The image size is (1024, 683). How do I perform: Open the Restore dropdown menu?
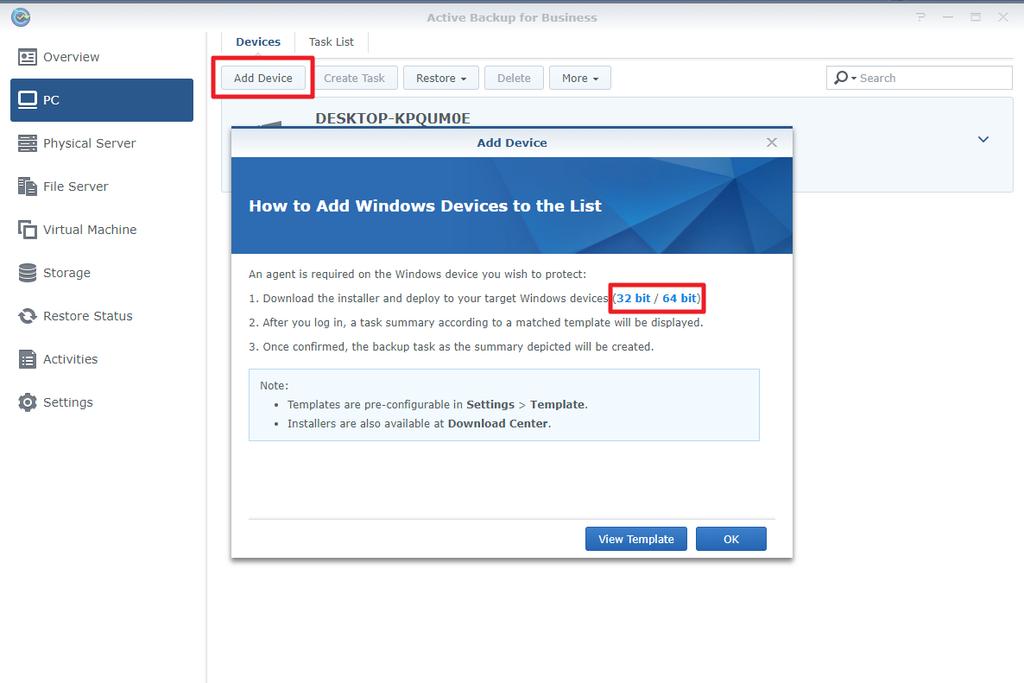click(x=441, y=78)
